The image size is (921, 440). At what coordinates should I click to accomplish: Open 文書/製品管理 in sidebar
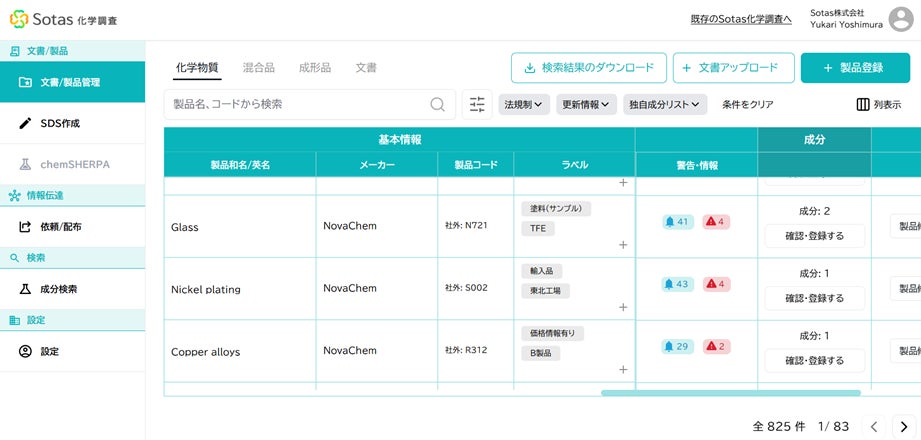(x=72, y=82)
